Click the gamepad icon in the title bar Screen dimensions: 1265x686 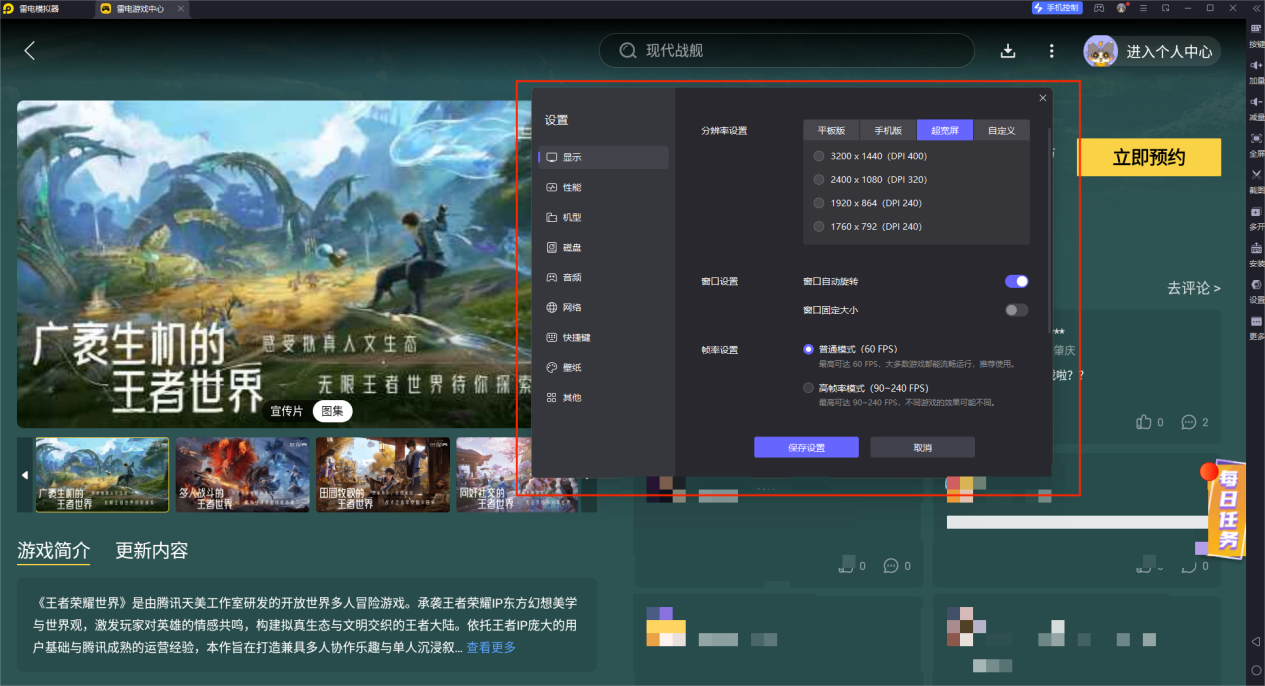pyautogui.click(x=1099, y=8)
